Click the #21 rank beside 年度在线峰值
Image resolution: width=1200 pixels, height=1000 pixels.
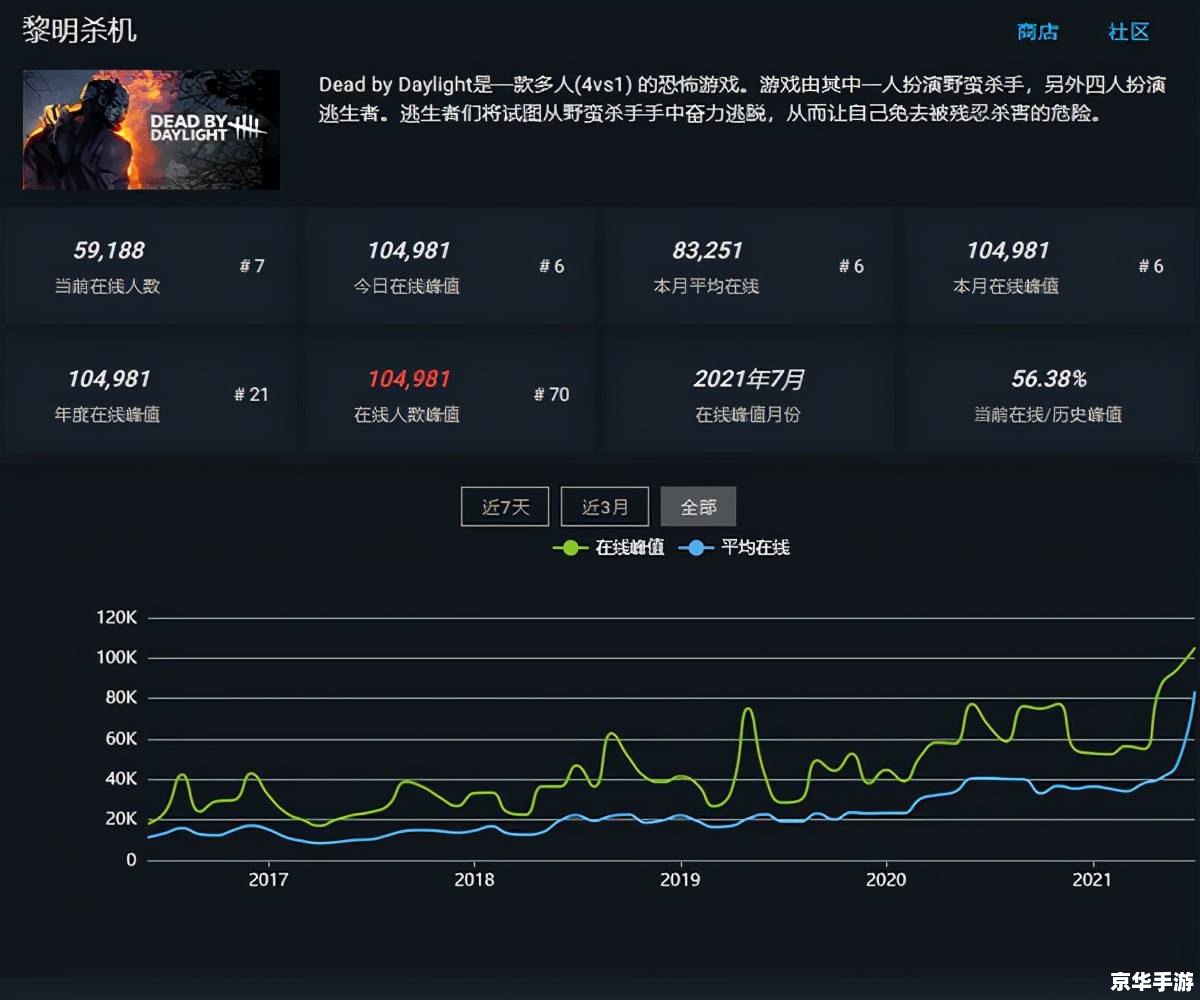pos(252,394)
